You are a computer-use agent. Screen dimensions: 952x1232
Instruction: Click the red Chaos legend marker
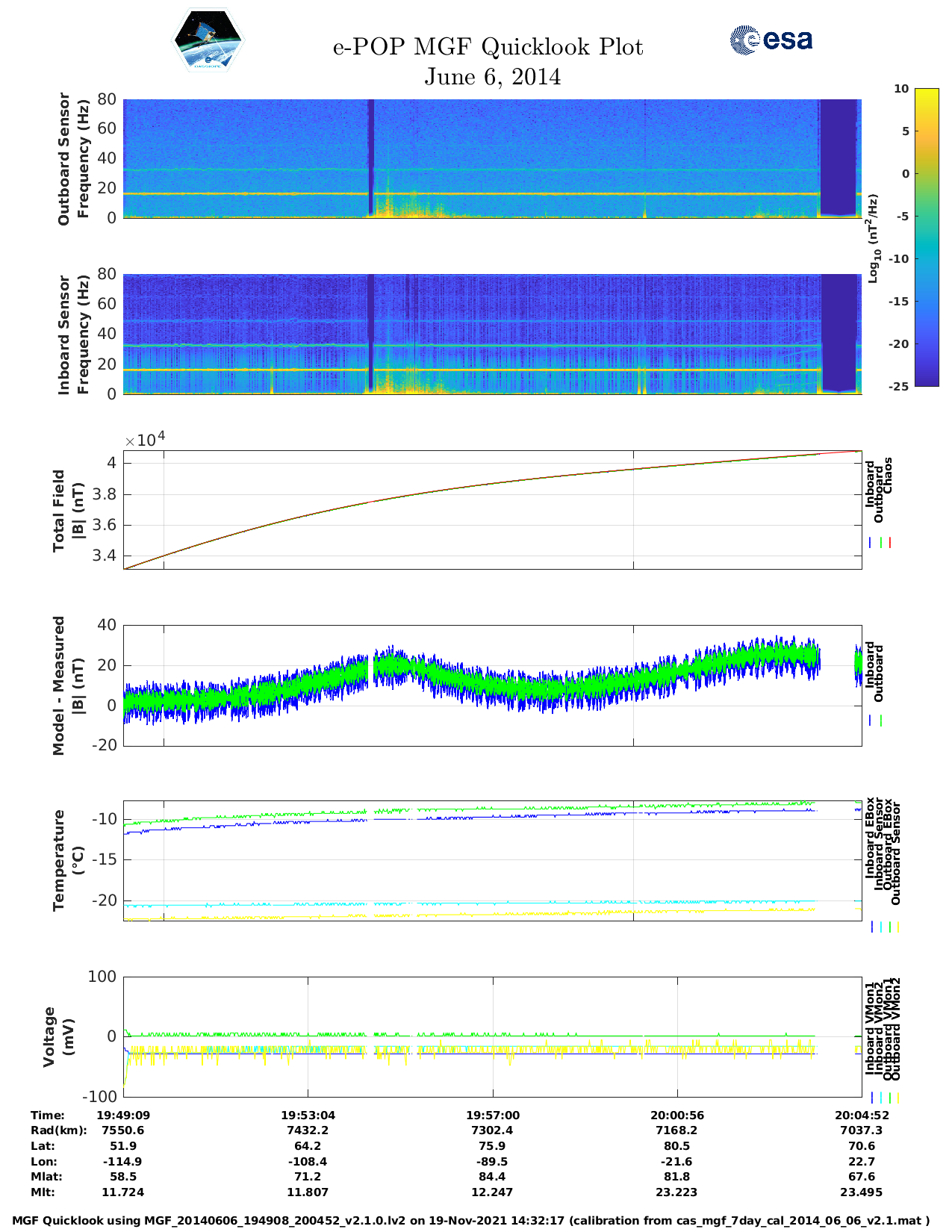pos(890,543)
